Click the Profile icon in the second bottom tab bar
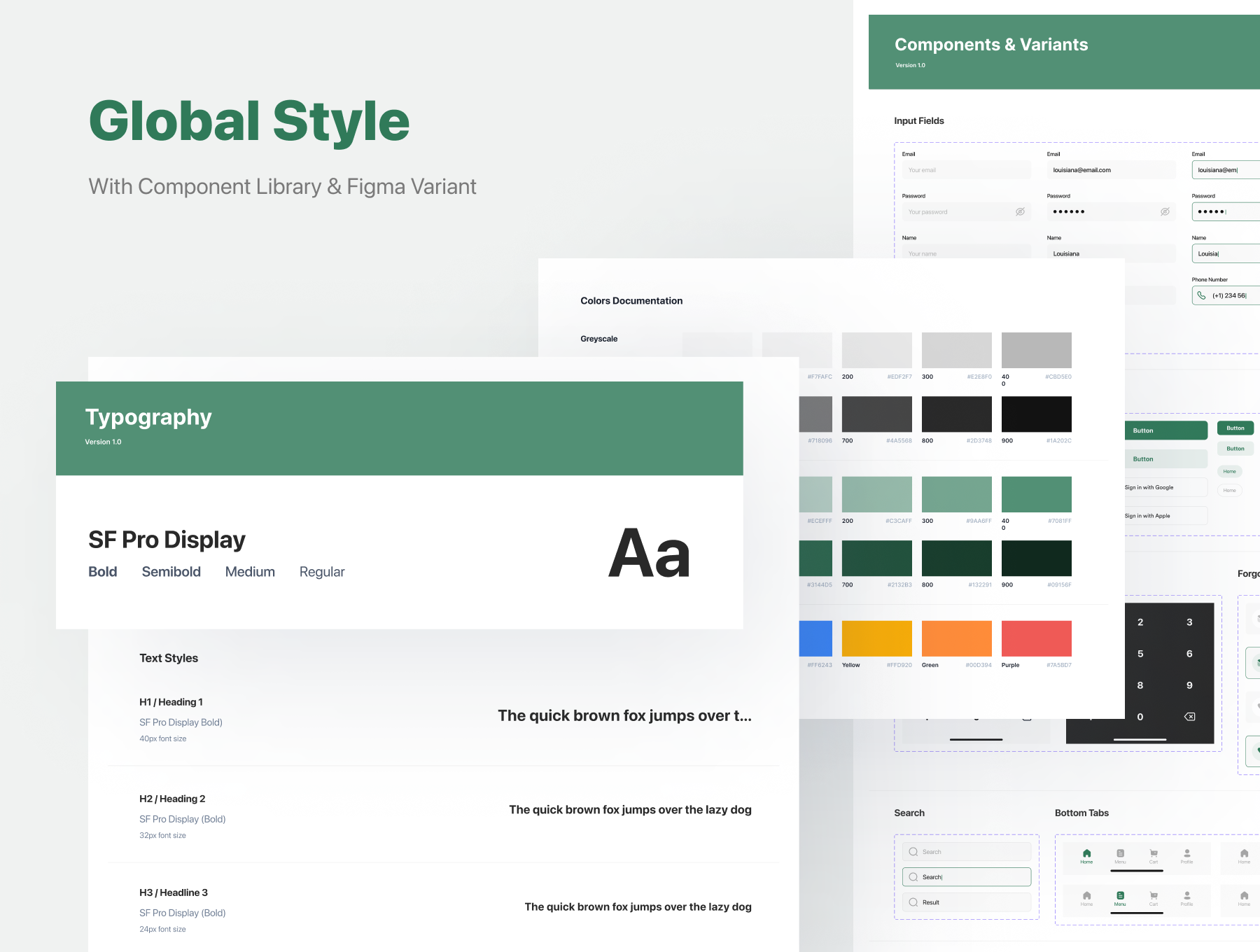 1186,896
